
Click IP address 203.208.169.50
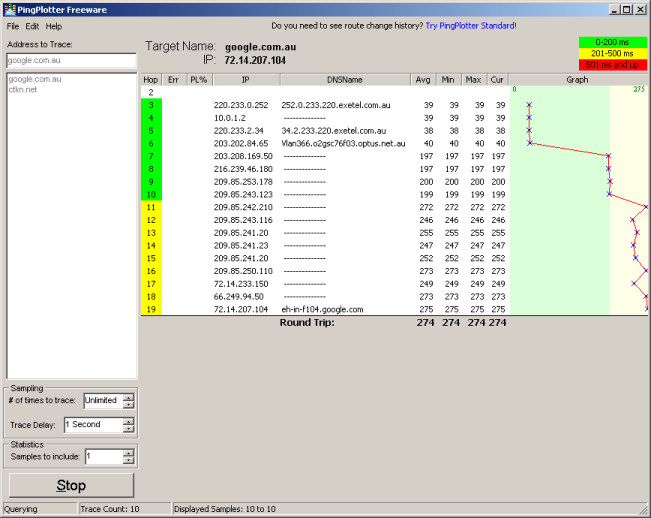click(x=243, y=156)
